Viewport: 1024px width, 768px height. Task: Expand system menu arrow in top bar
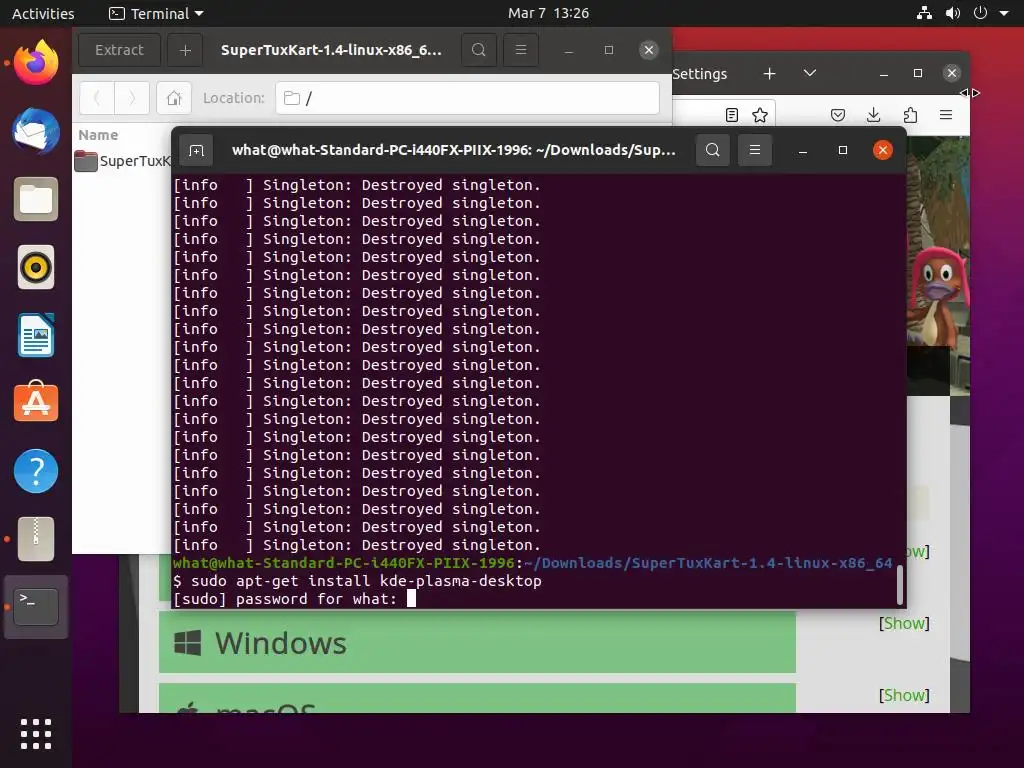click(1004, 13)
